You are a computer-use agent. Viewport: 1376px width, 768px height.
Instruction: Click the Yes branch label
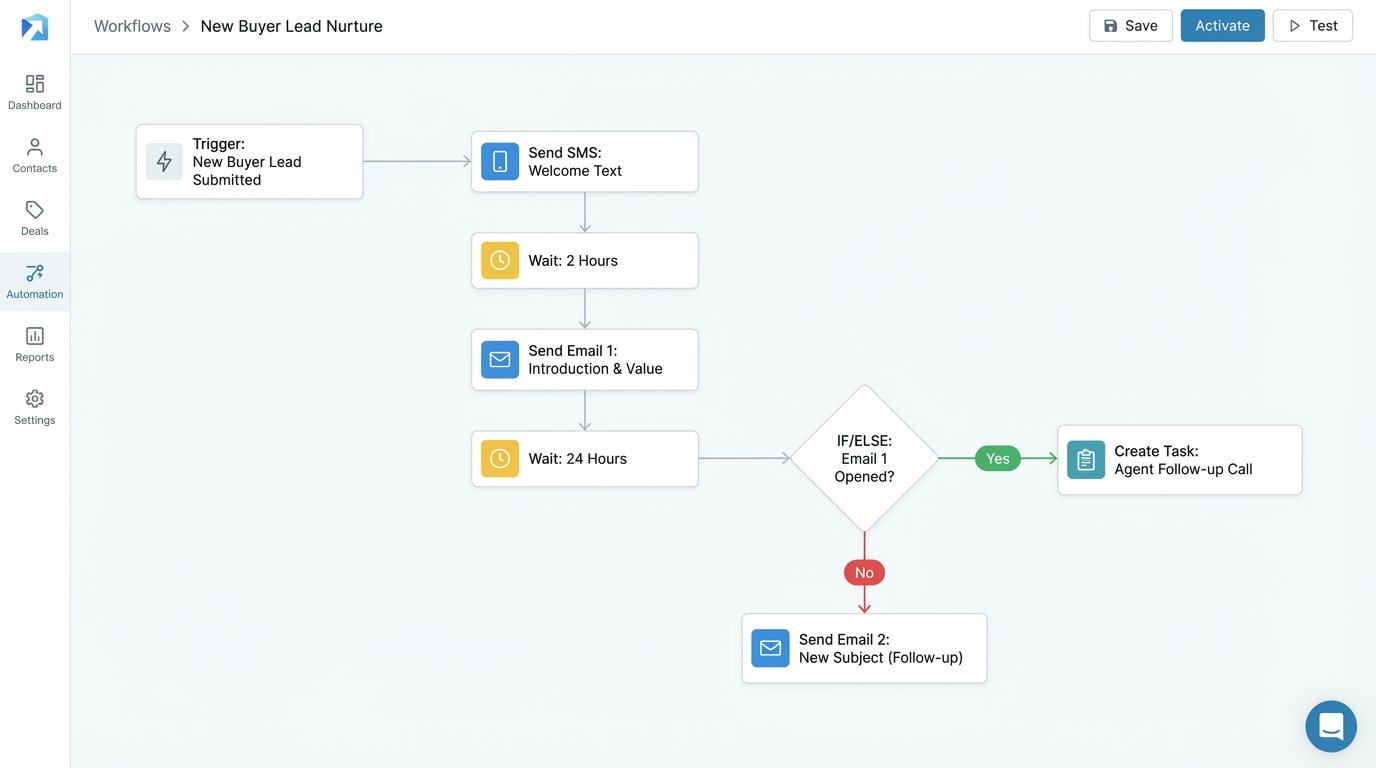pos(997,458)
